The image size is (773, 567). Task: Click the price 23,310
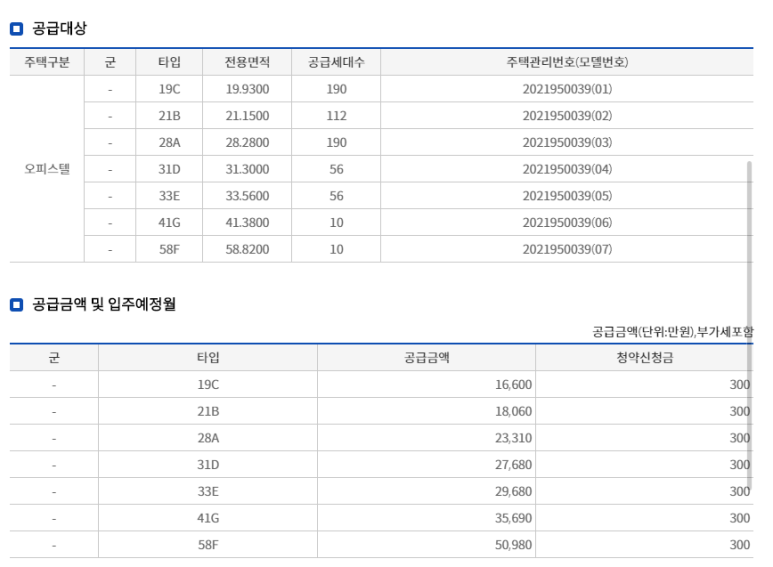click(x=513, y=438)
